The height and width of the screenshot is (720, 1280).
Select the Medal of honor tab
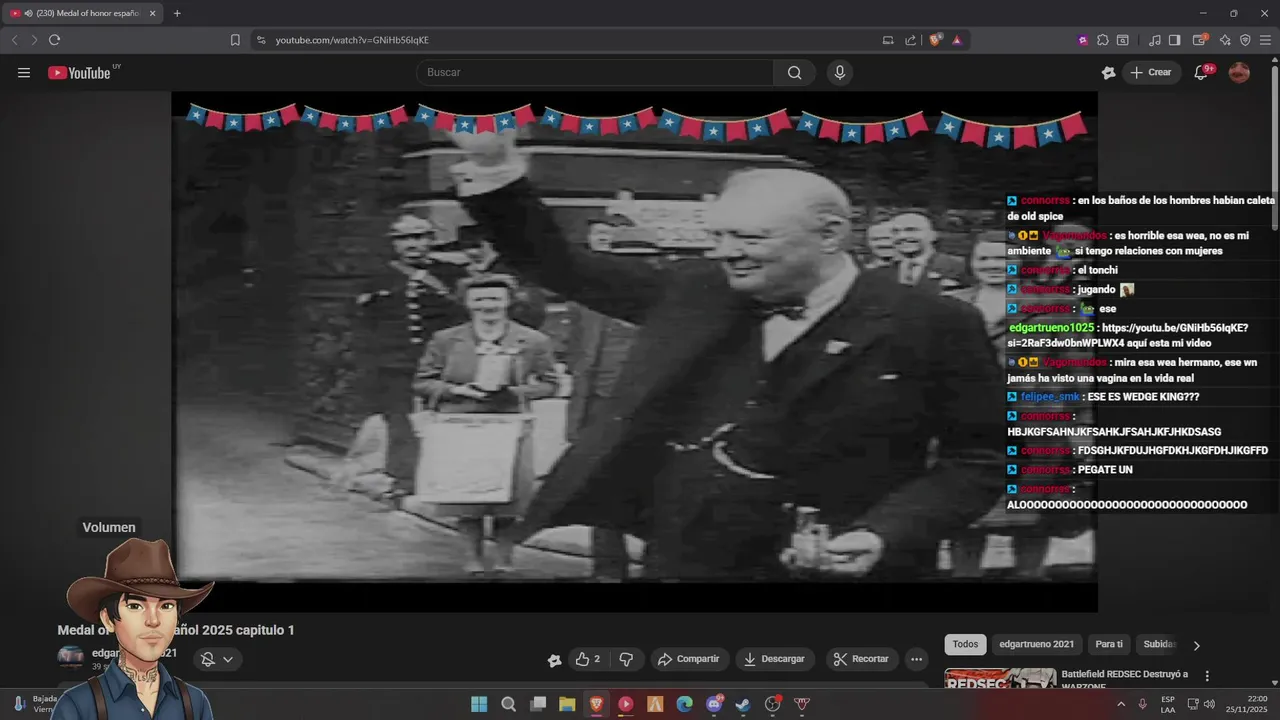82,13
